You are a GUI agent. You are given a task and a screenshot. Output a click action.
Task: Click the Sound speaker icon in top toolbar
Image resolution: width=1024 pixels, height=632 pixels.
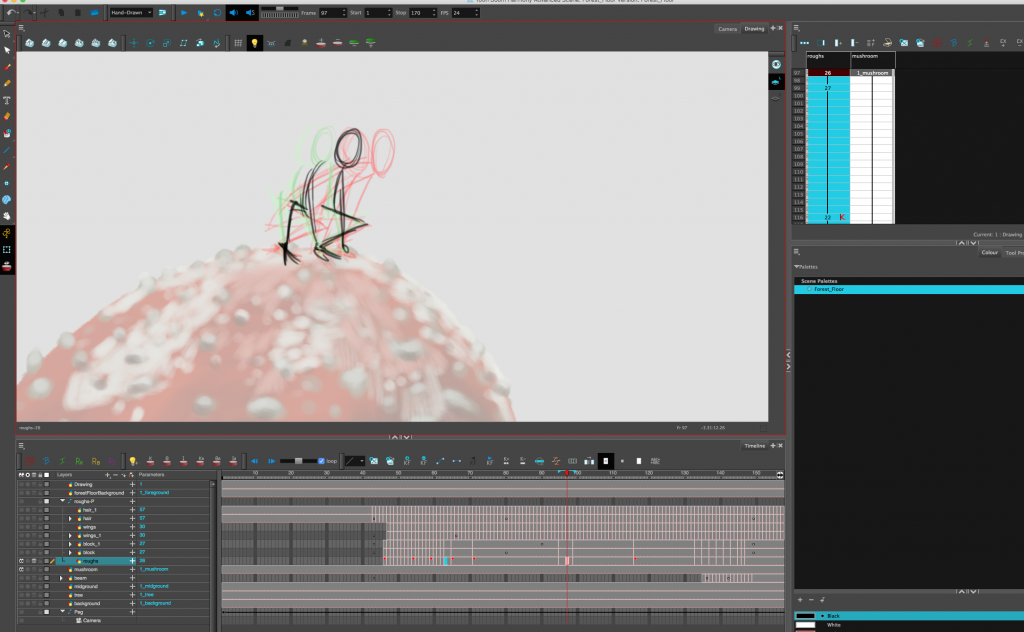(233, 13)
